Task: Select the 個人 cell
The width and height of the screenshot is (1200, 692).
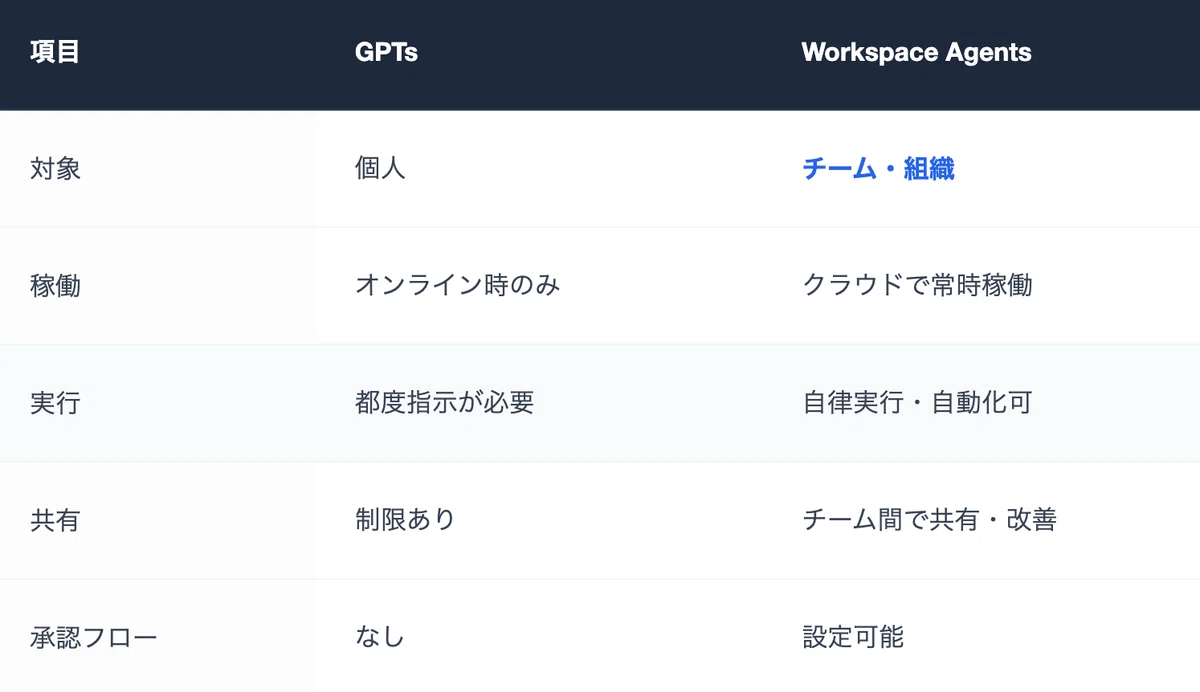Action: pos(380,169)
